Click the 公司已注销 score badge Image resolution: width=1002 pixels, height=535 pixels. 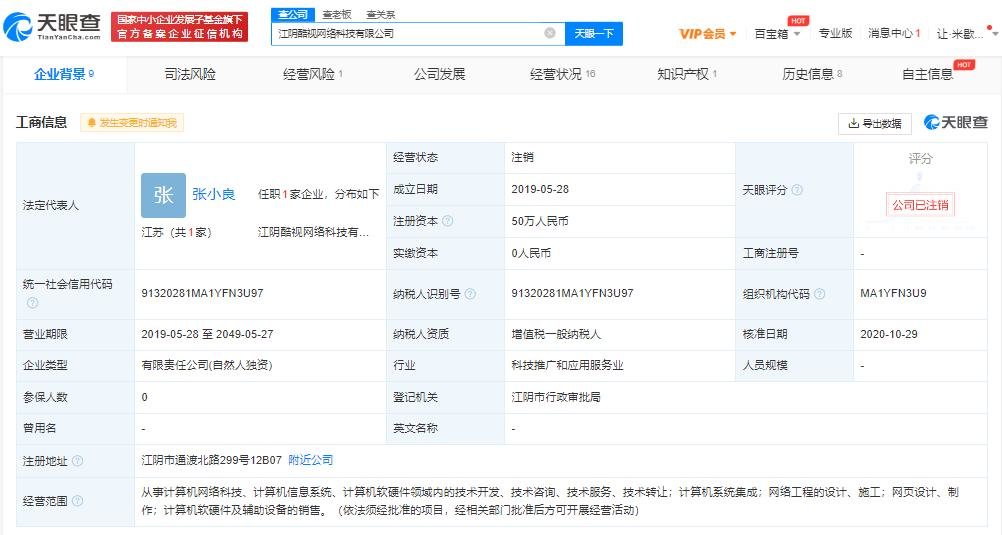click(x=920, y=205)
